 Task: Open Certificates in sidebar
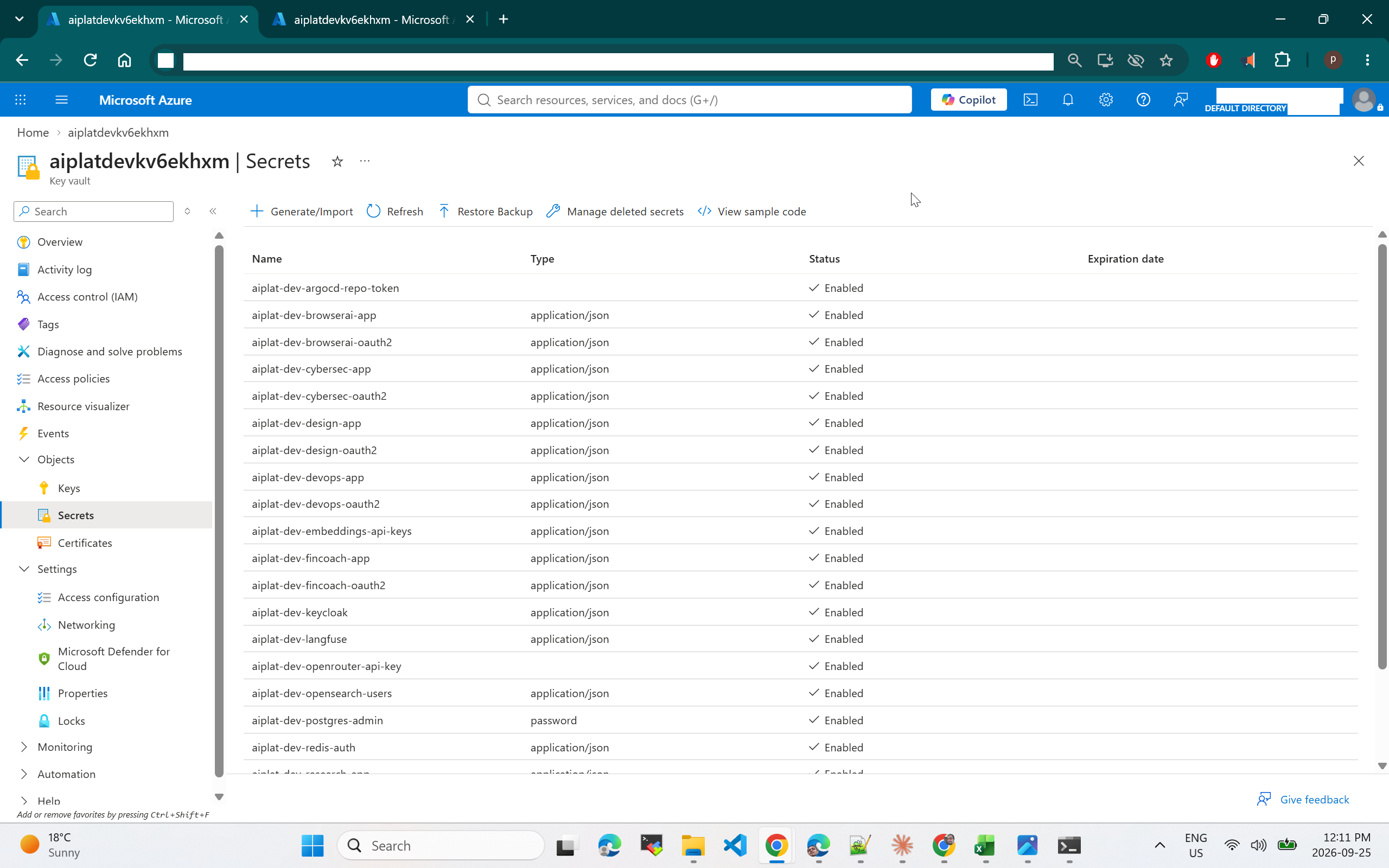(x=85, y=542)
